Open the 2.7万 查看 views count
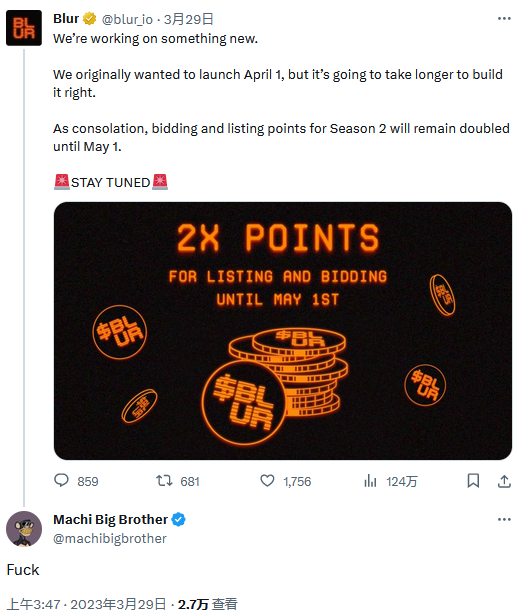Viewport: 526px width, 613px height. click(208, 604)
